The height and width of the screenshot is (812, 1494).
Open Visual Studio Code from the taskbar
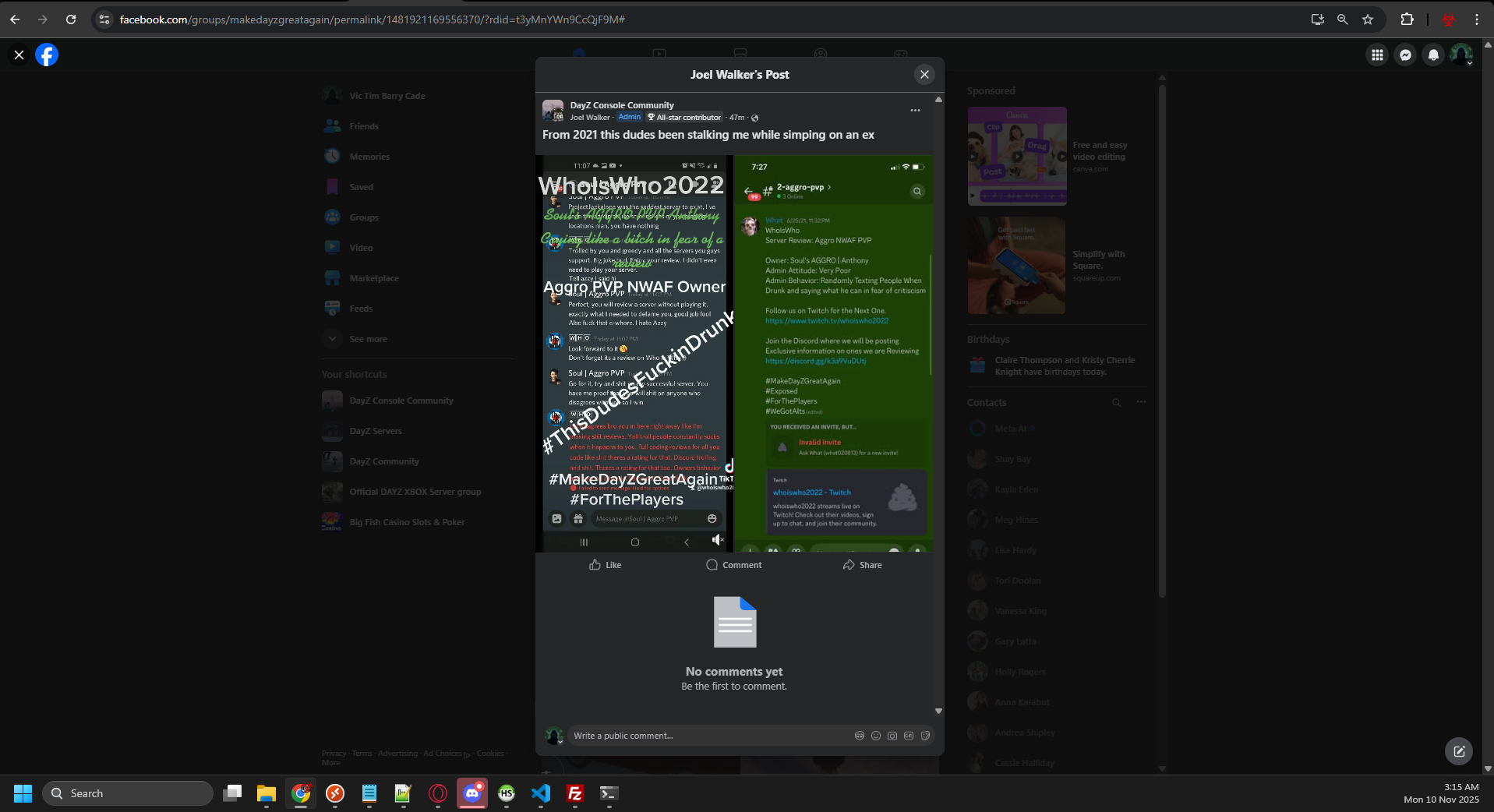point(541,793)
